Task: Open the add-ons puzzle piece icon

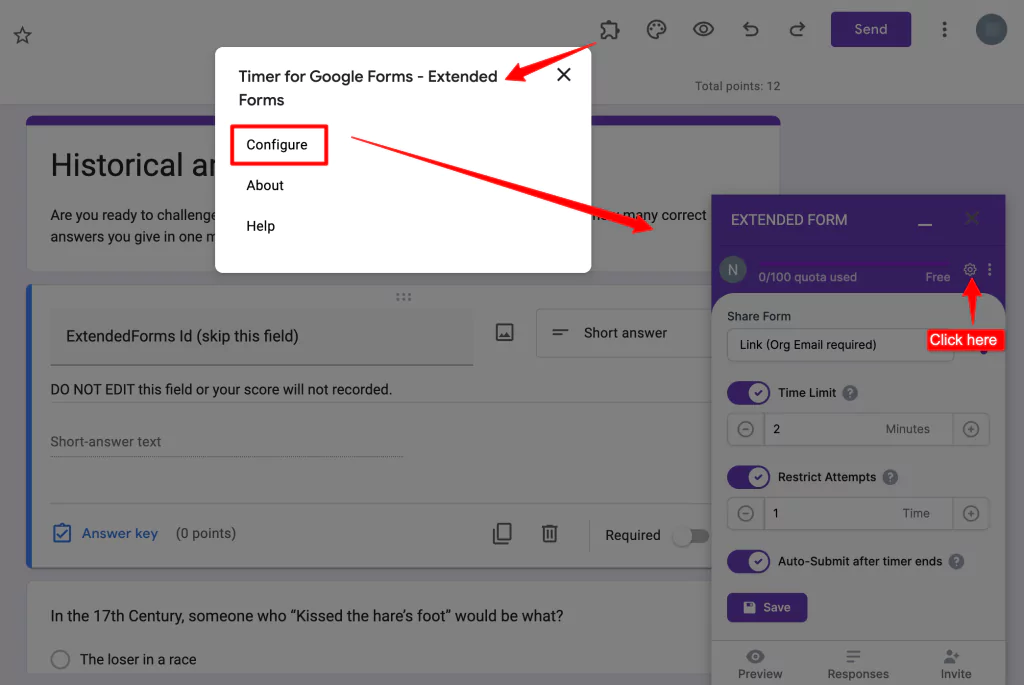Action: pyautogui.click(x=609, y=29)
